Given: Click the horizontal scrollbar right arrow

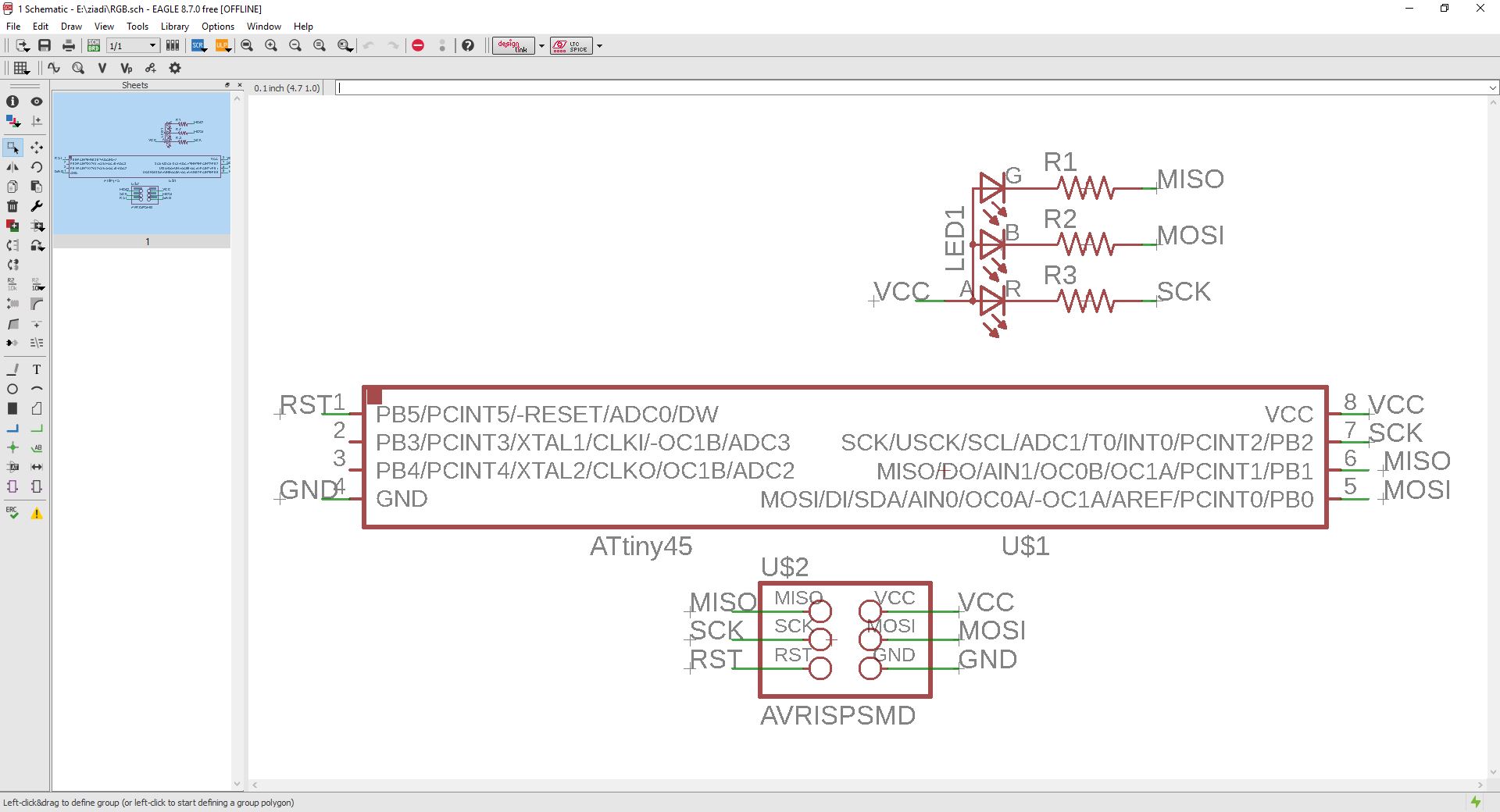Looking at the screenshot, I should (x=1480, y=785).
